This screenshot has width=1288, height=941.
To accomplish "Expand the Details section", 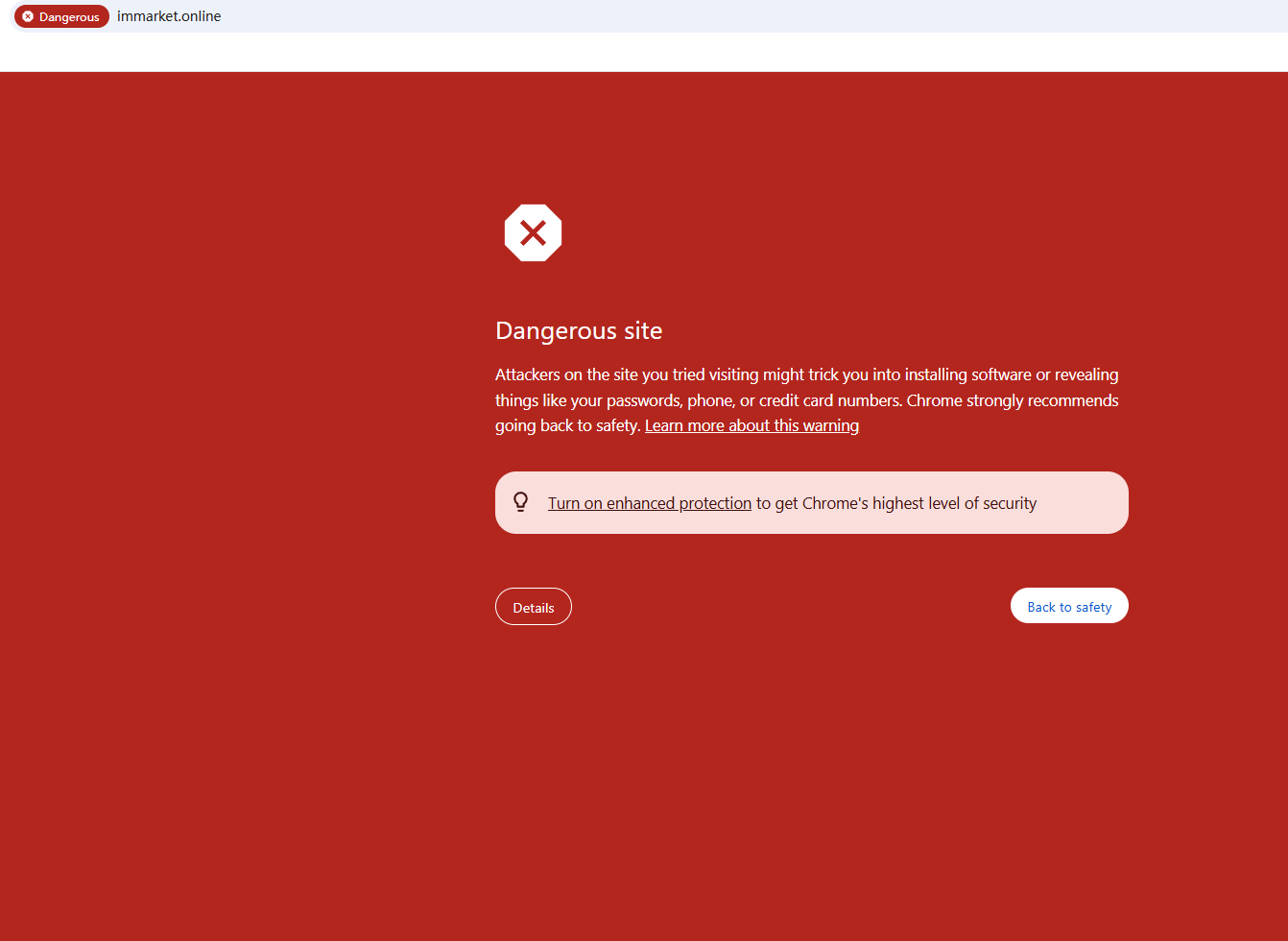I will [x=534, y=607].
